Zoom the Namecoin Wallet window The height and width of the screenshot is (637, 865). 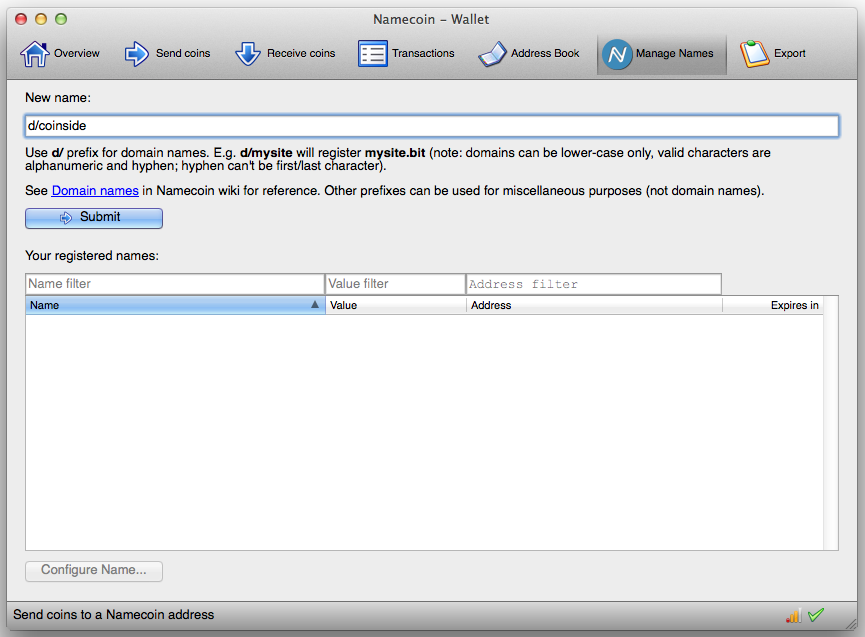tap(61, 19)
